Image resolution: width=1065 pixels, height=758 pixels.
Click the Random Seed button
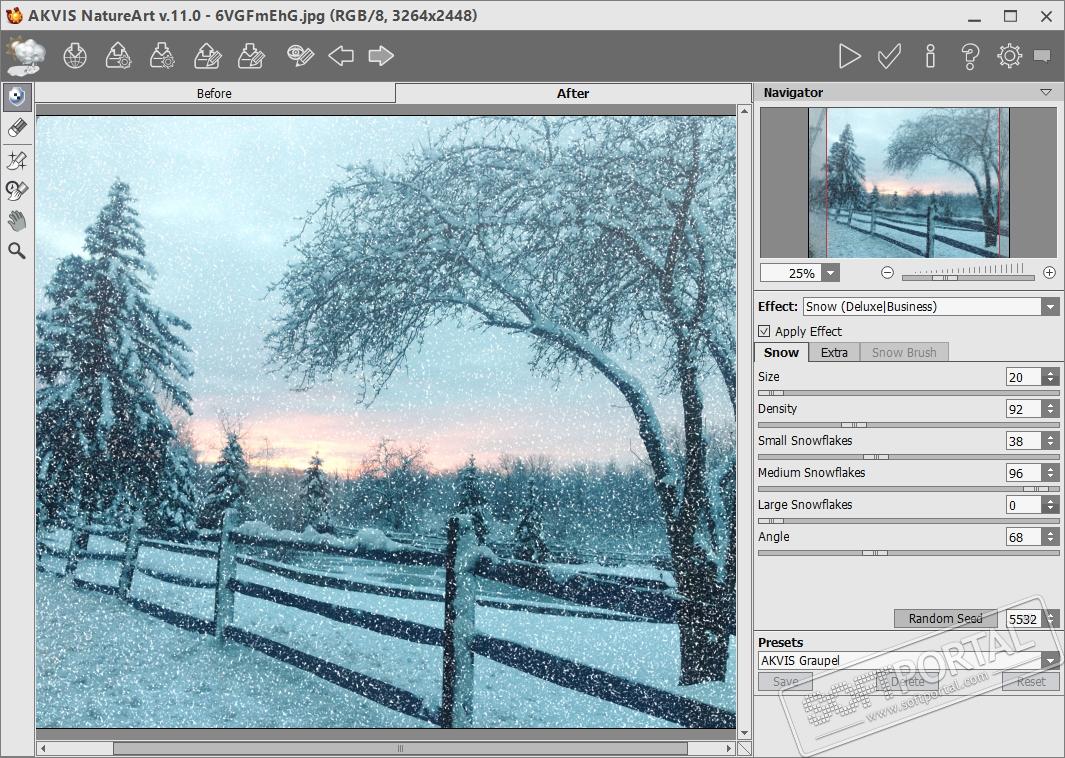click(945, 618)
